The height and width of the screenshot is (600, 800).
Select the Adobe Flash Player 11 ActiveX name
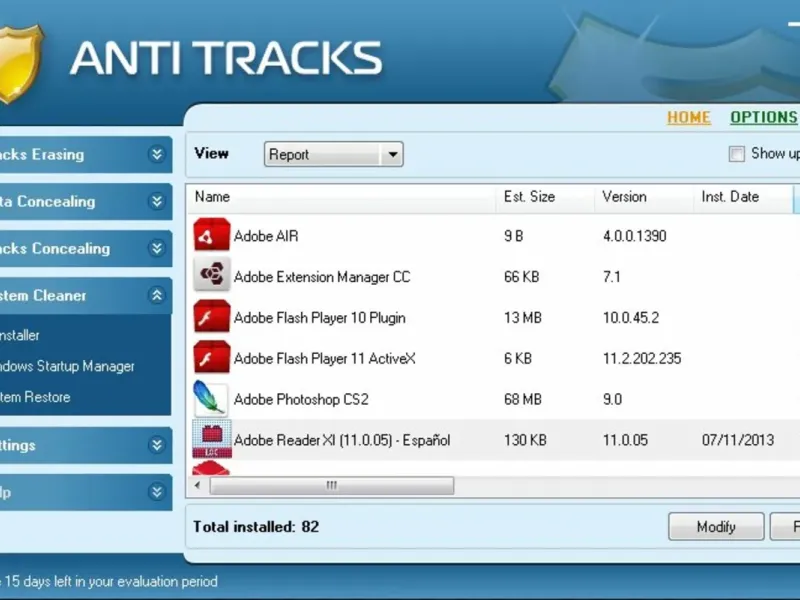[324, 358]
